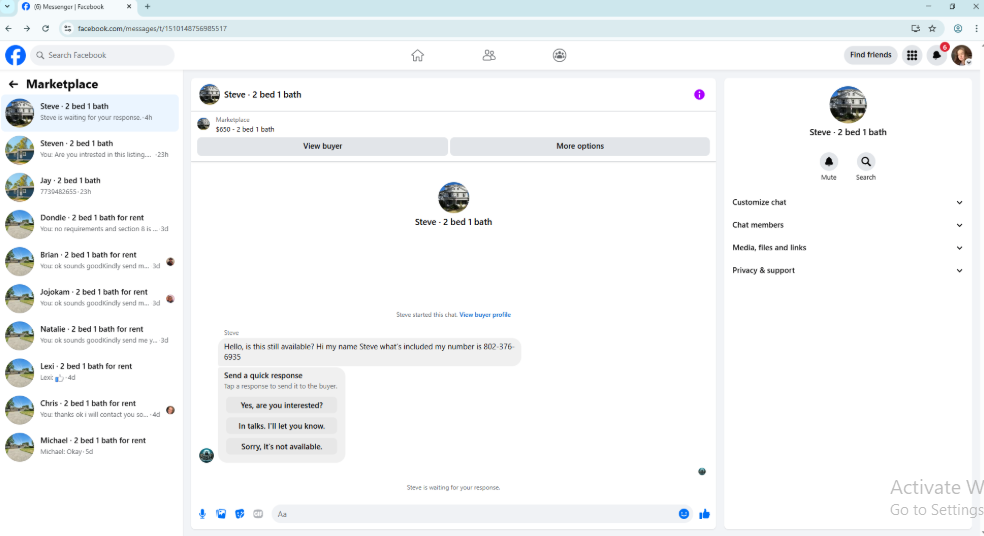Select Steve conversation in sidebar list

[90, 112]
